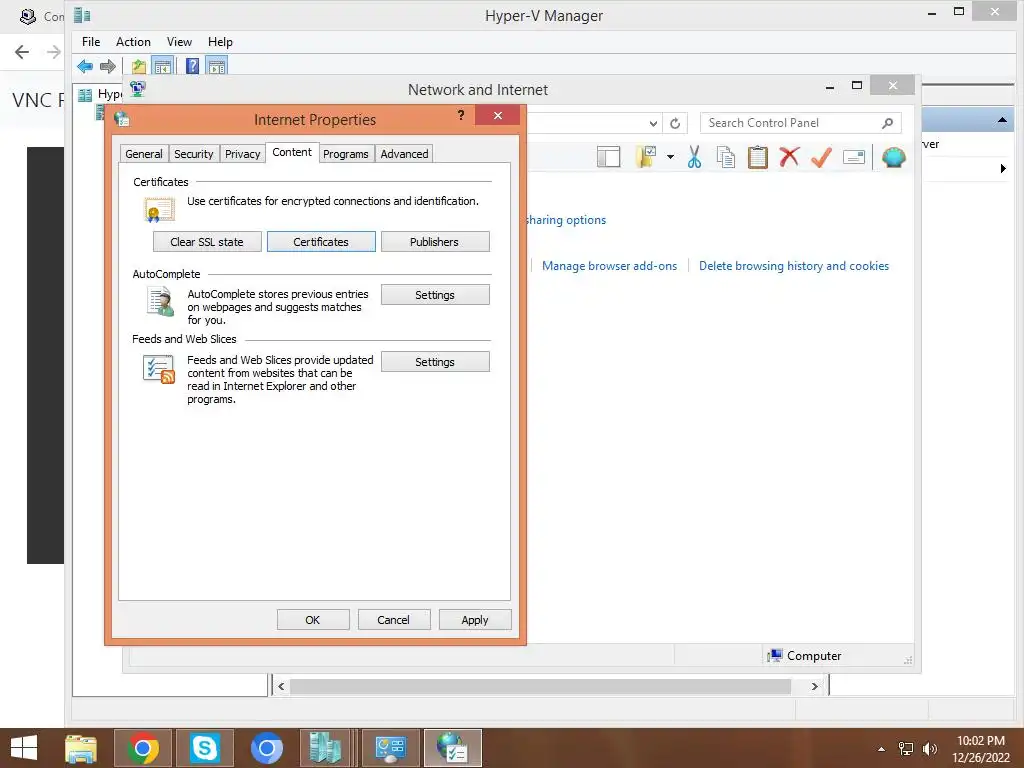The width and height of the screenshot is (1024, 768).
Task: Open the File menu in Hyper-V Manager
Action: tap(91, 42)
